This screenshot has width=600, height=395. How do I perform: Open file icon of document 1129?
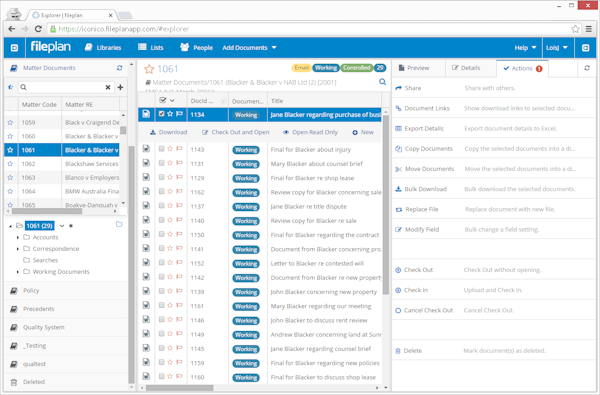[146, 177]
